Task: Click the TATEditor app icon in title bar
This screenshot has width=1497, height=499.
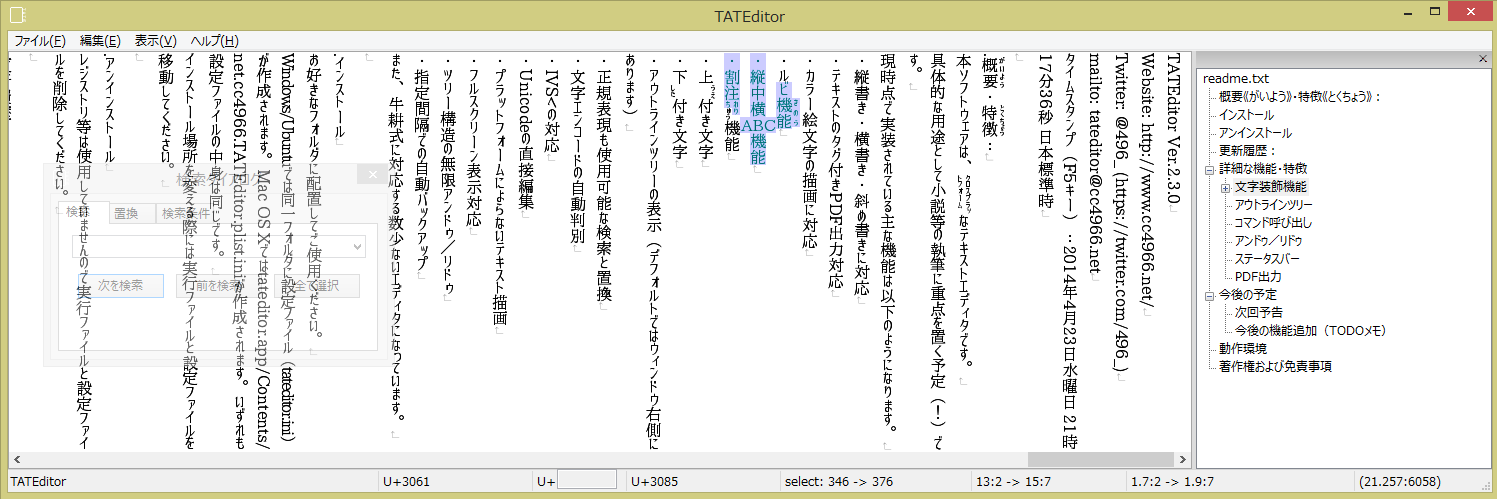Action: pos(18,15)
